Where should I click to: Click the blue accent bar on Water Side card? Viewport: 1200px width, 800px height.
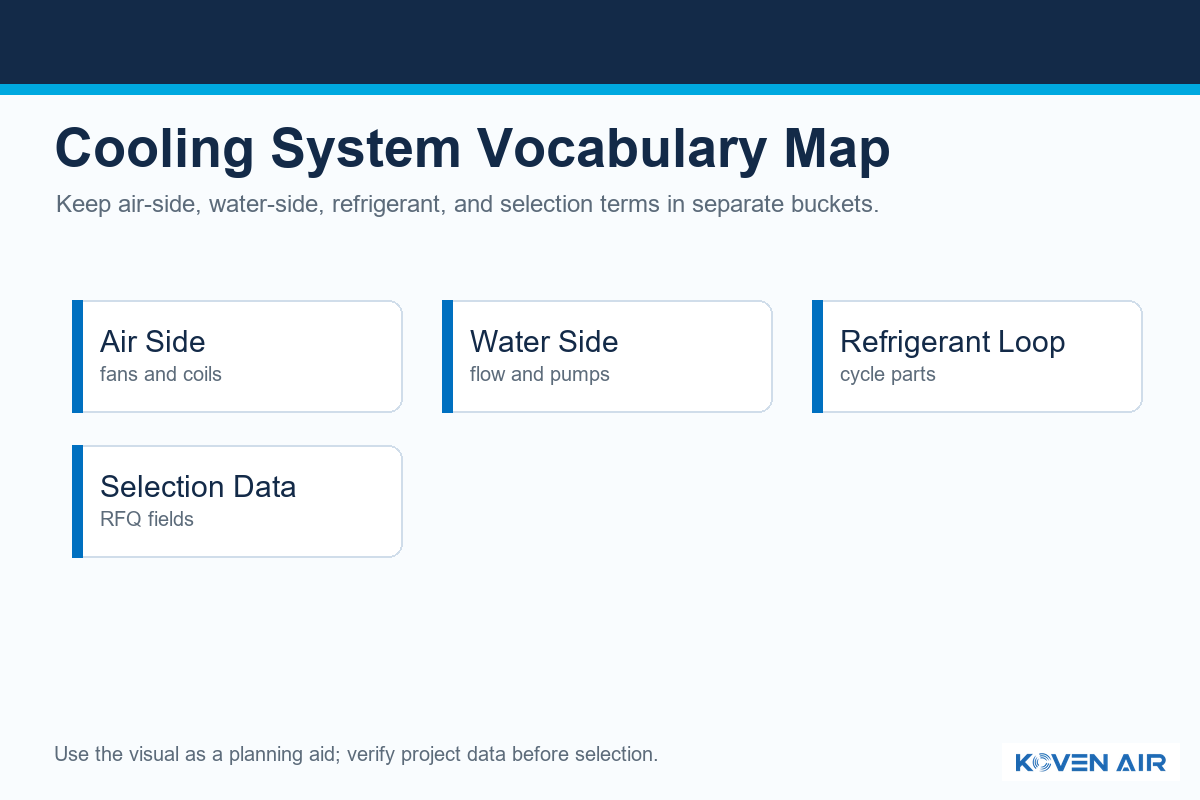click(x=447, y=356)
